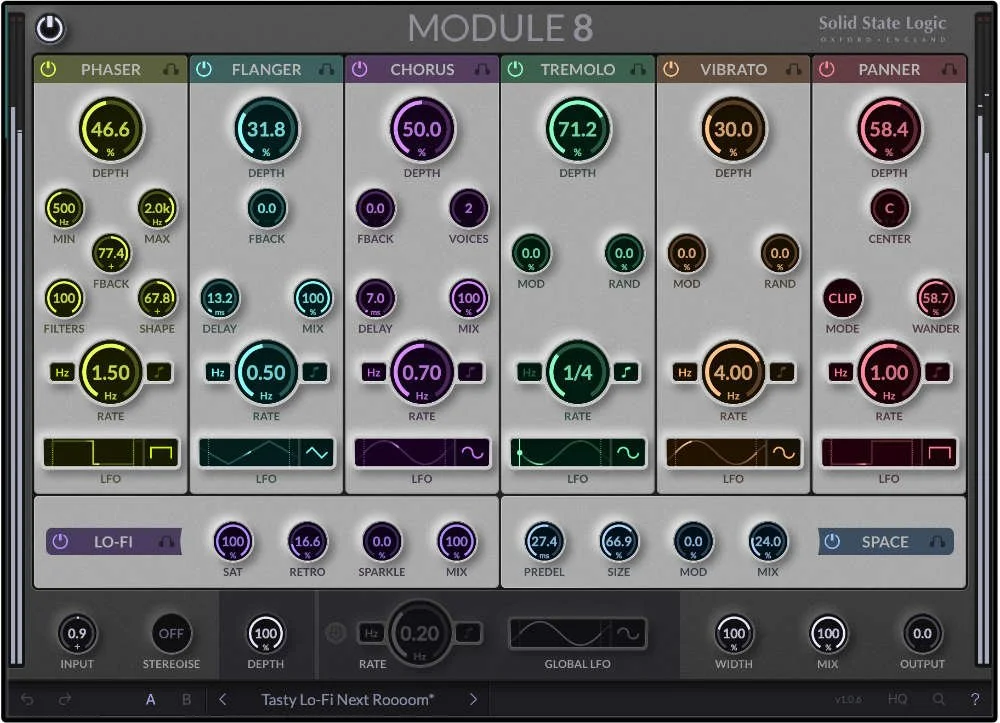Image resolution: width=1000 pixels, height=723 pixels.
Task: Set Vibrato rate to Hz mode
Action: (684, 372)
